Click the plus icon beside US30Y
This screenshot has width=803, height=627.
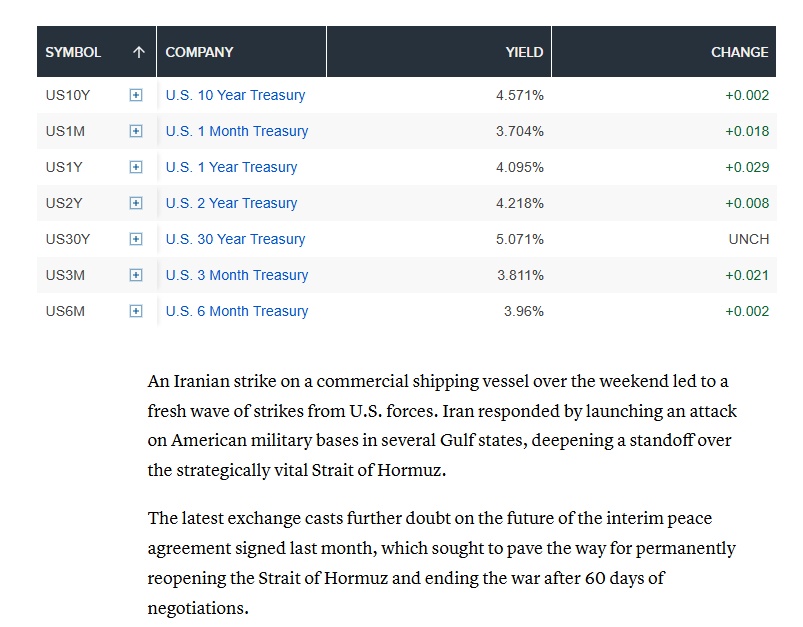point(136,239)
